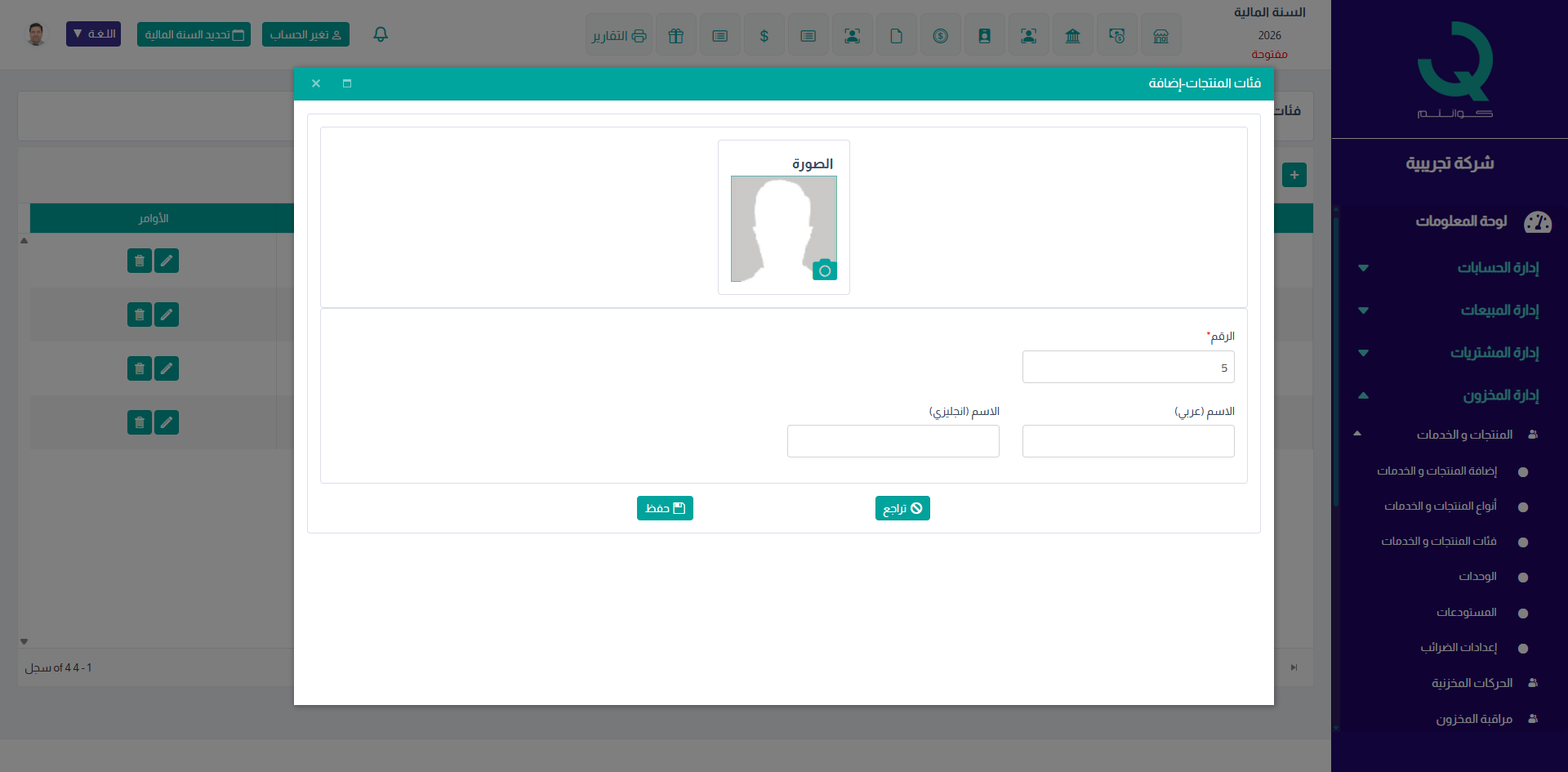Click the camera icon on the image placeholder

pyautogui.click(x=824, y=270)
